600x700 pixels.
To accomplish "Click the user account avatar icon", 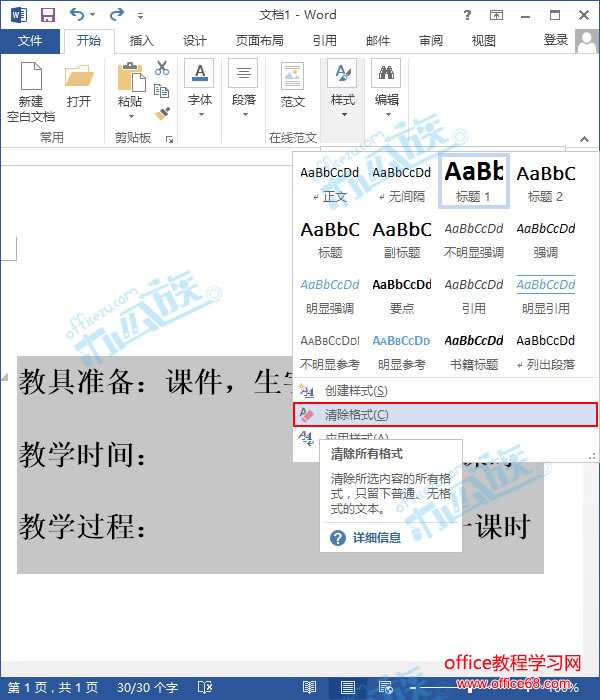I will (x=586, y=42).
